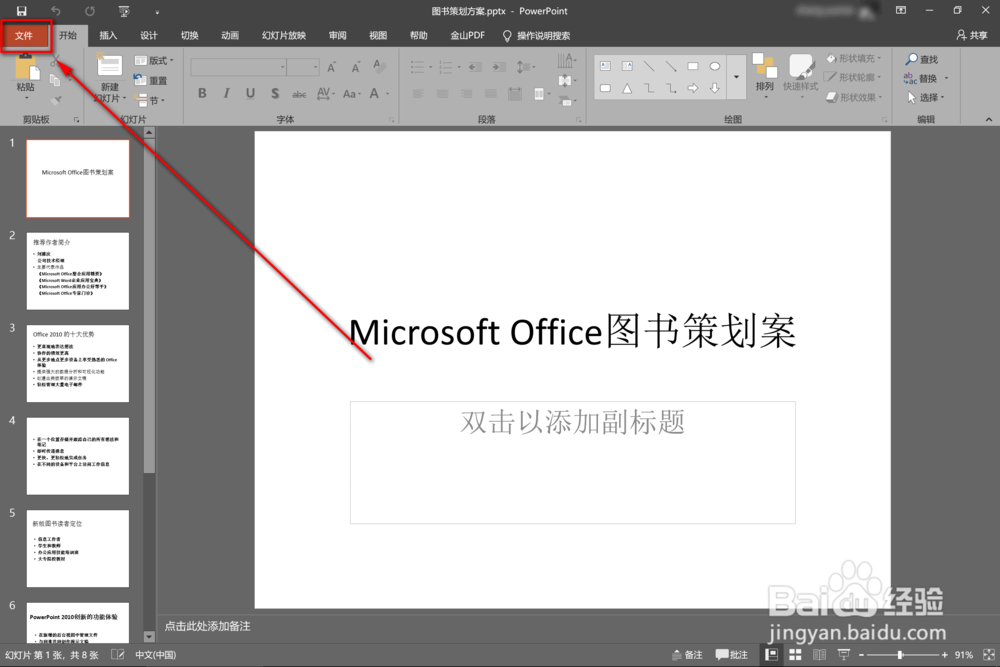Viewport: 1000px width, 667px height.
Task: Click the Decrease Indent icon
Action: coord(475,66)
